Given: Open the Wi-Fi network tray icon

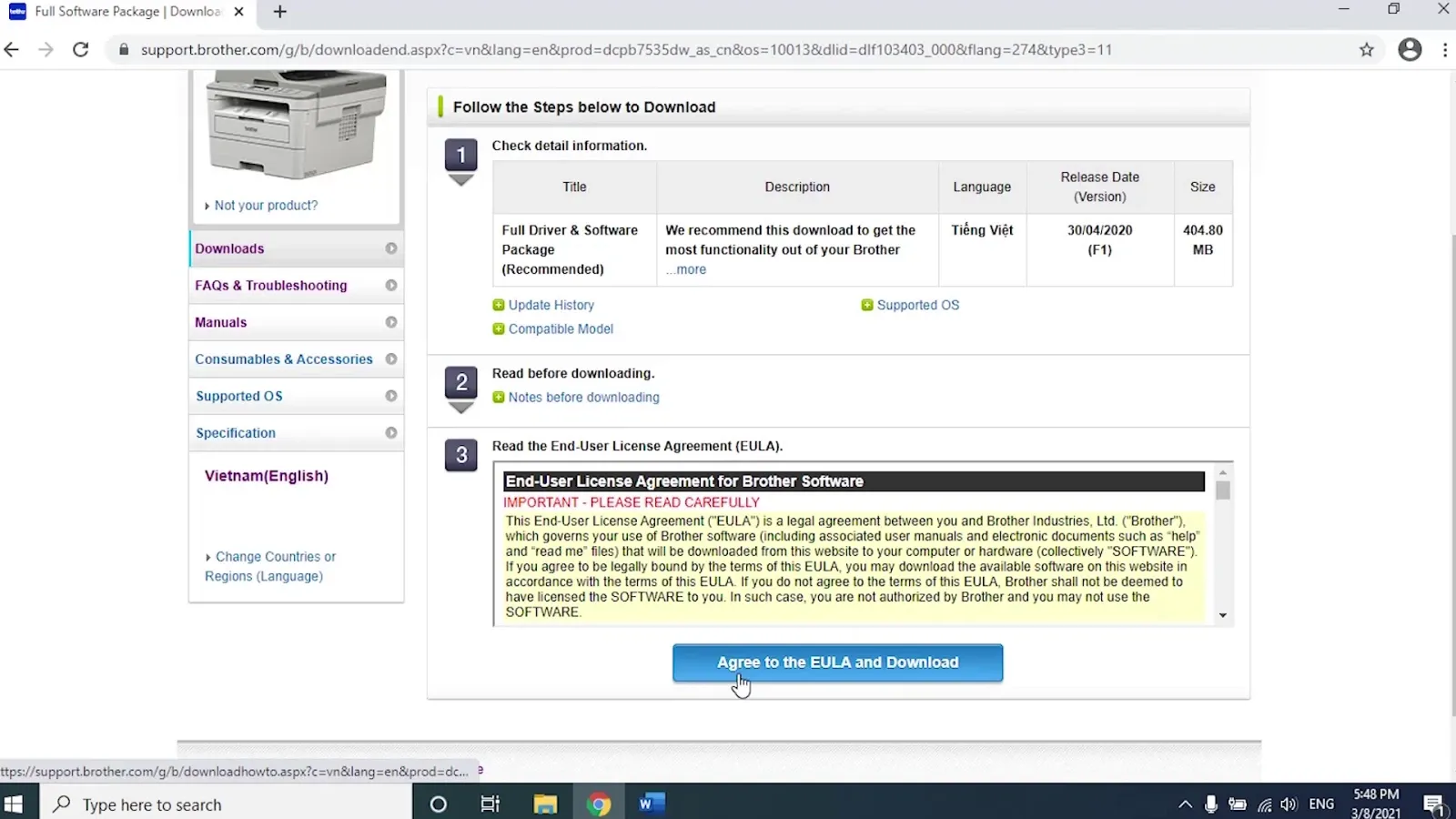Looking at the screenshot, I should click(x=1265, y=804).
